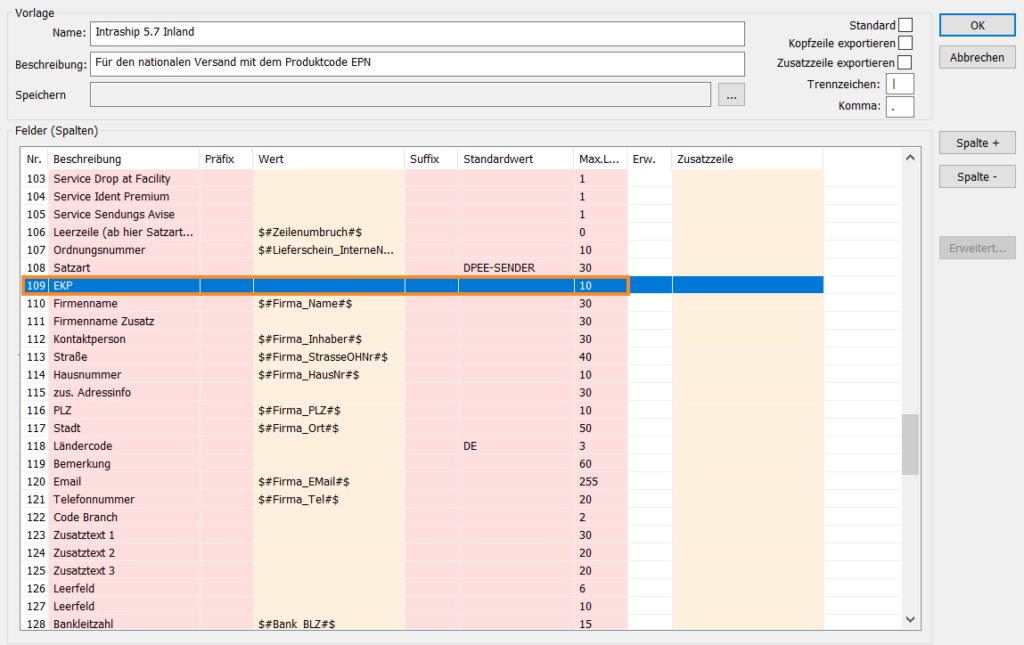
Task: Click the vertical scrollbar thumb
Action: 910,445
